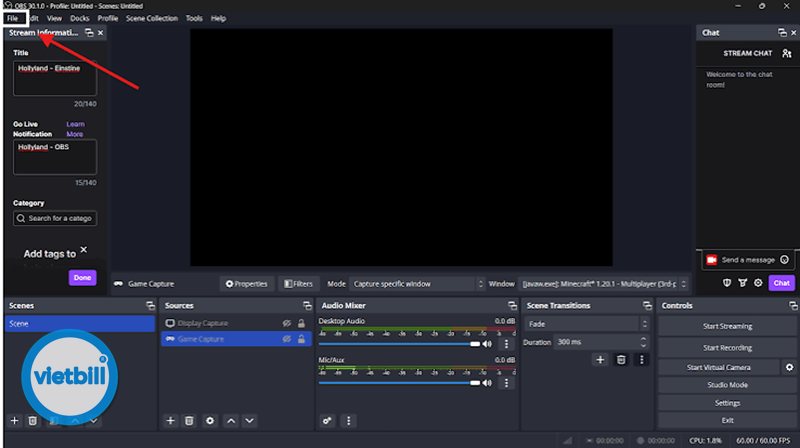
Task: Open chat channel points rewards icon
Action: (743, 283)
